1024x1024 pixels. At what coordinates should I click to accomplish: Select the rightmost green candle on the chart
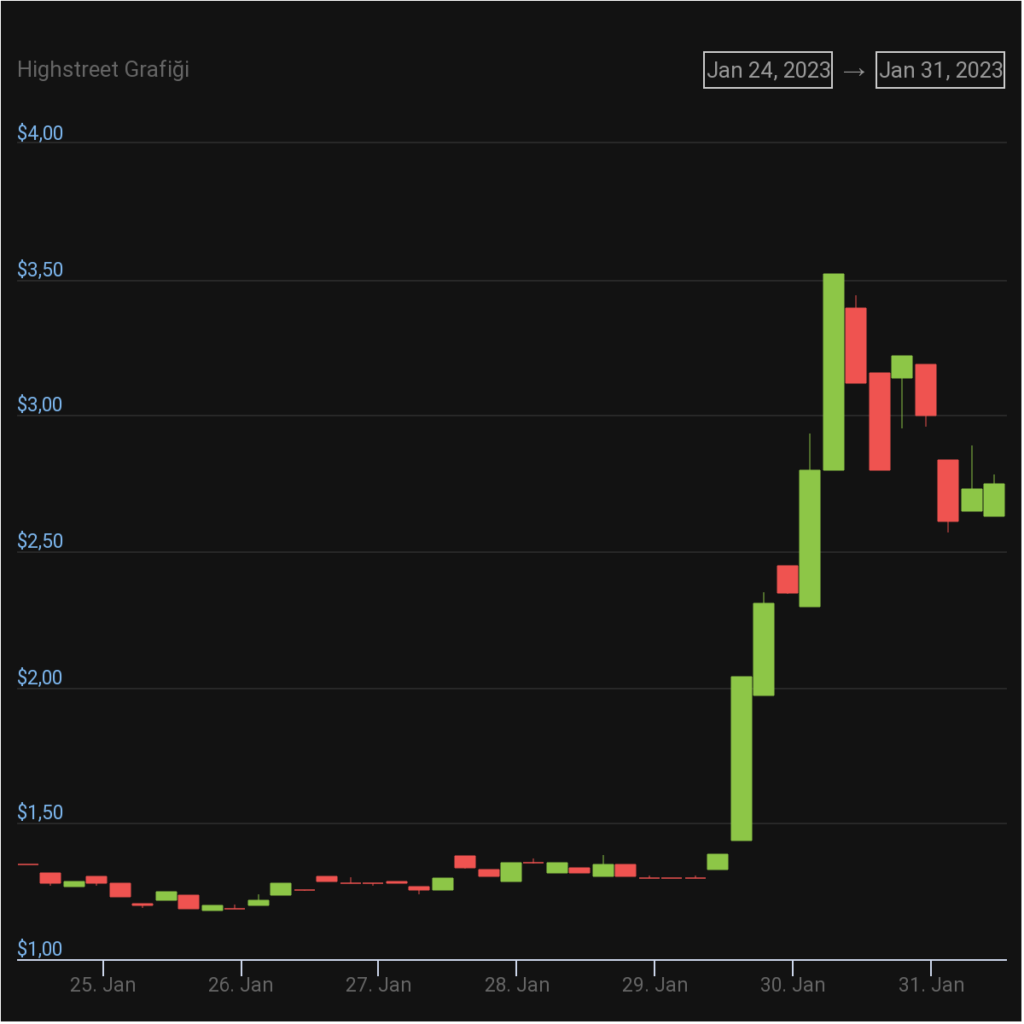coord(994,499)
